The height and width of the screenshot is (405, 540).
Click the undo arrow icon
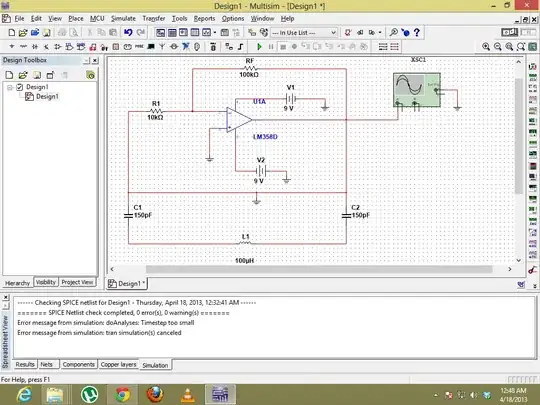[128, 32]
